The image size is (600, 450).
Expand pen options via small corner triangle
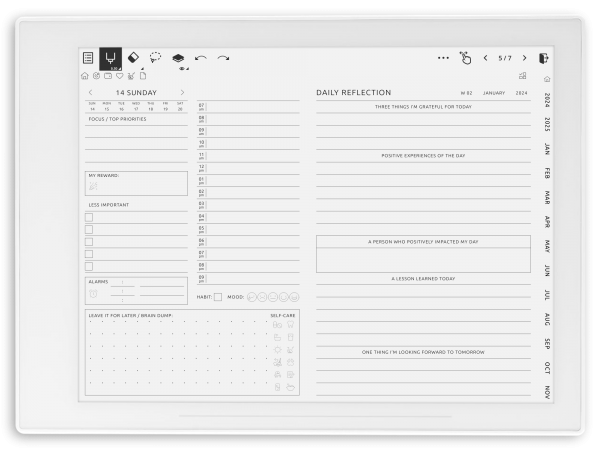[119, 68]
